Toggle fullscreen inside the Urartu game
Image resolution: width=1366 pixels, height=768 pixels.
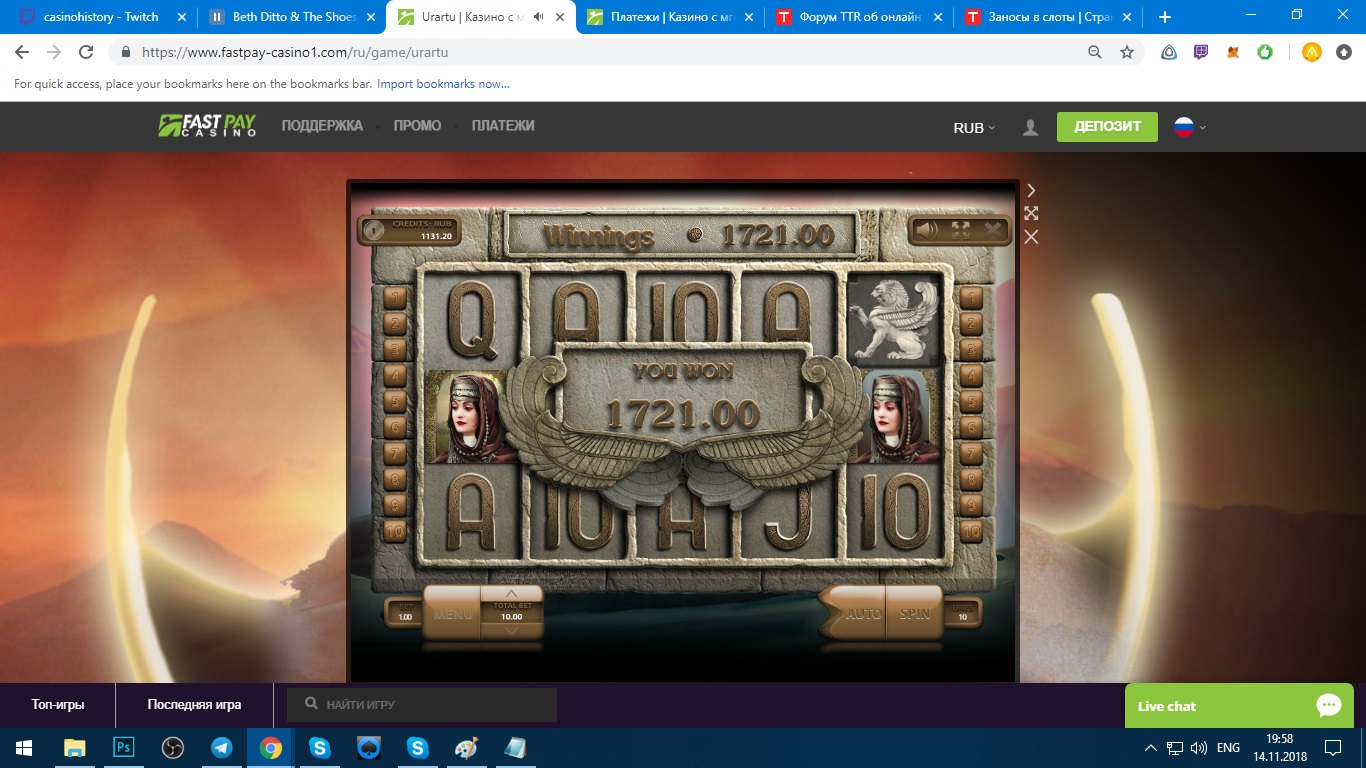click(x=960, y=231)
